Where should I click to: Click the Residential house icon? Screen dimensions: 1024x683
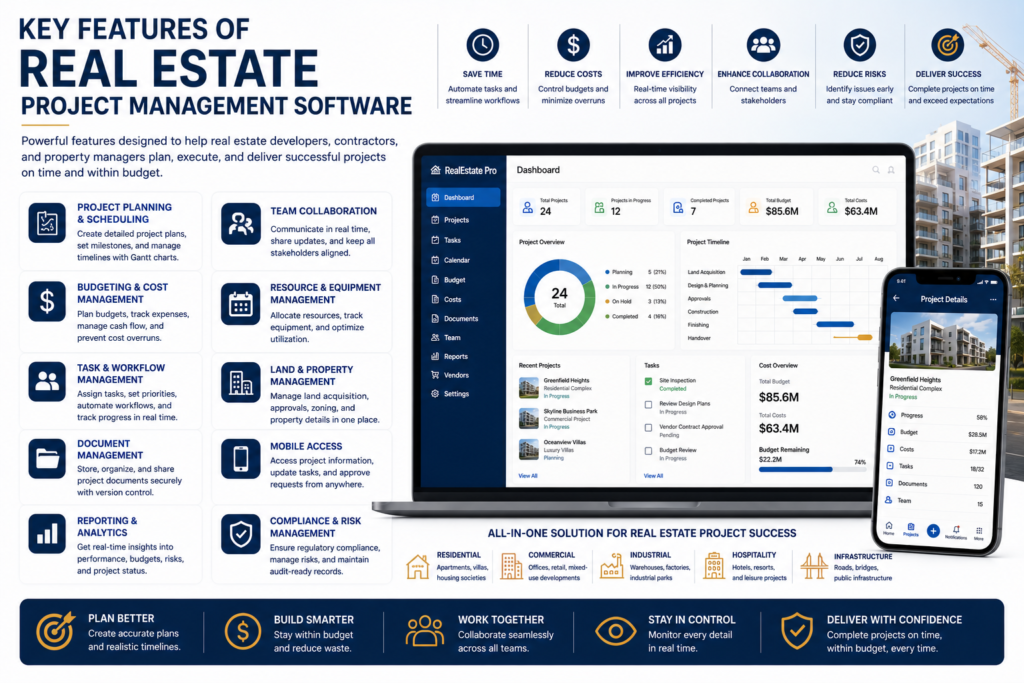point(417,566)
